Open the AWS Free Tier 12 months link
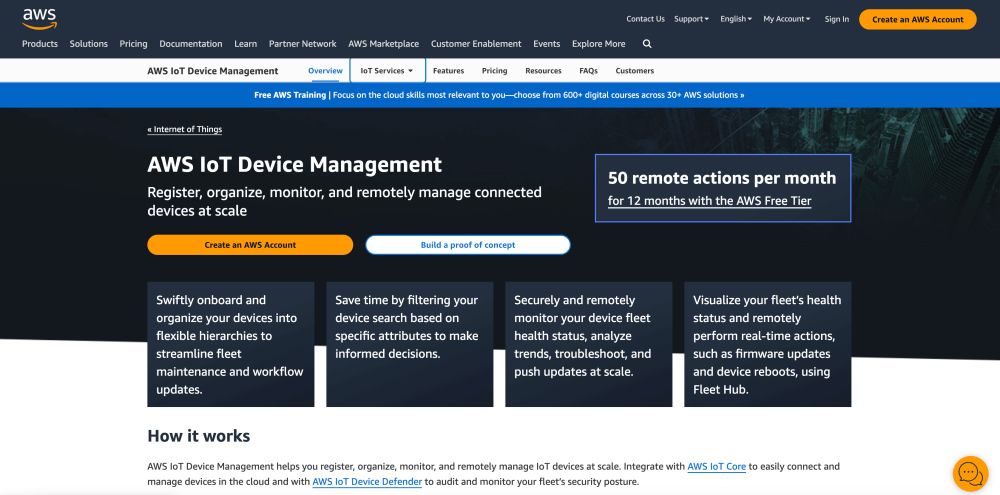The image size is (1000, 495). [709, 201]
